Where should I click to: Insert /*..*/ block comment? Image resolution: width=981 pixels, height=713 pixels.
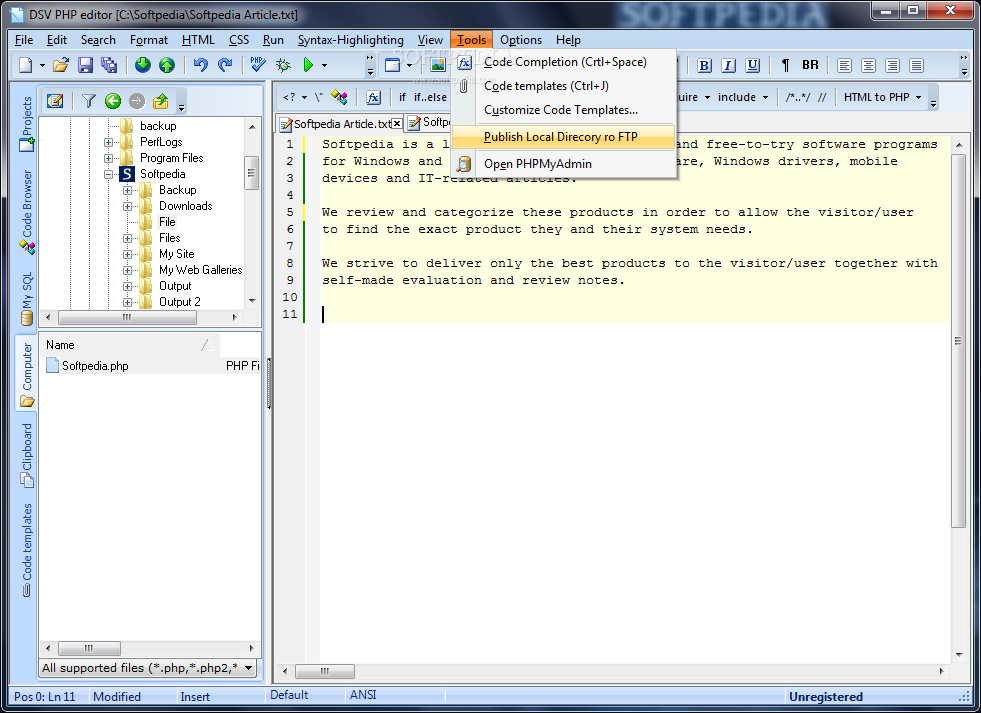[798, 97]
